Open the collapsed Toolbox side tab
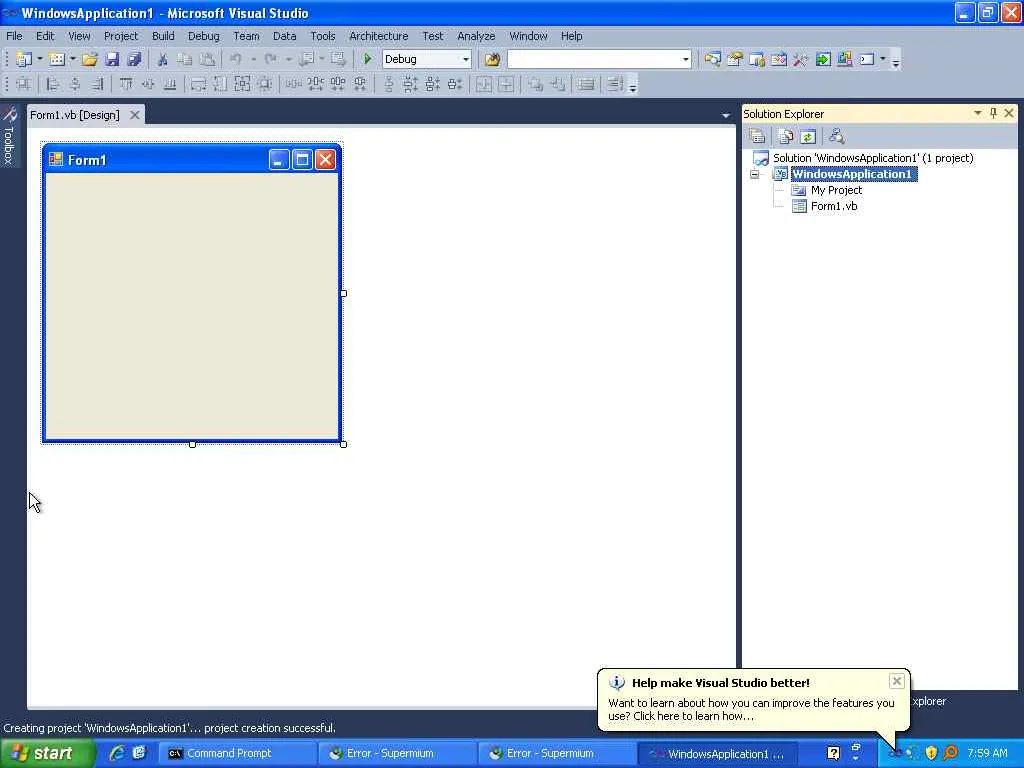Viewport: 1024px width, 768px height. tap(9, 136)
